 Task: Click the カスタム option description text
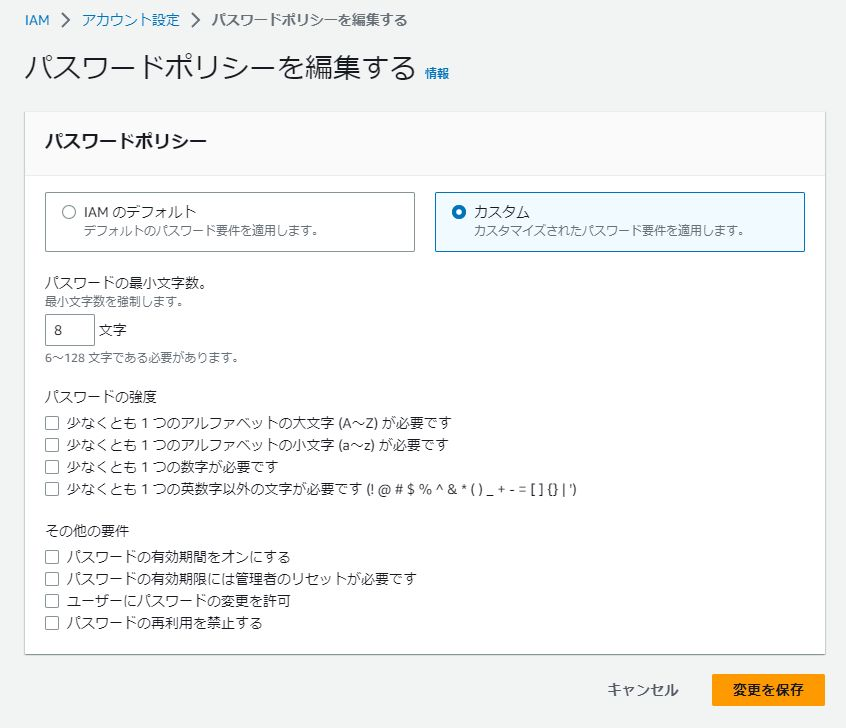(x=609, y=230)
